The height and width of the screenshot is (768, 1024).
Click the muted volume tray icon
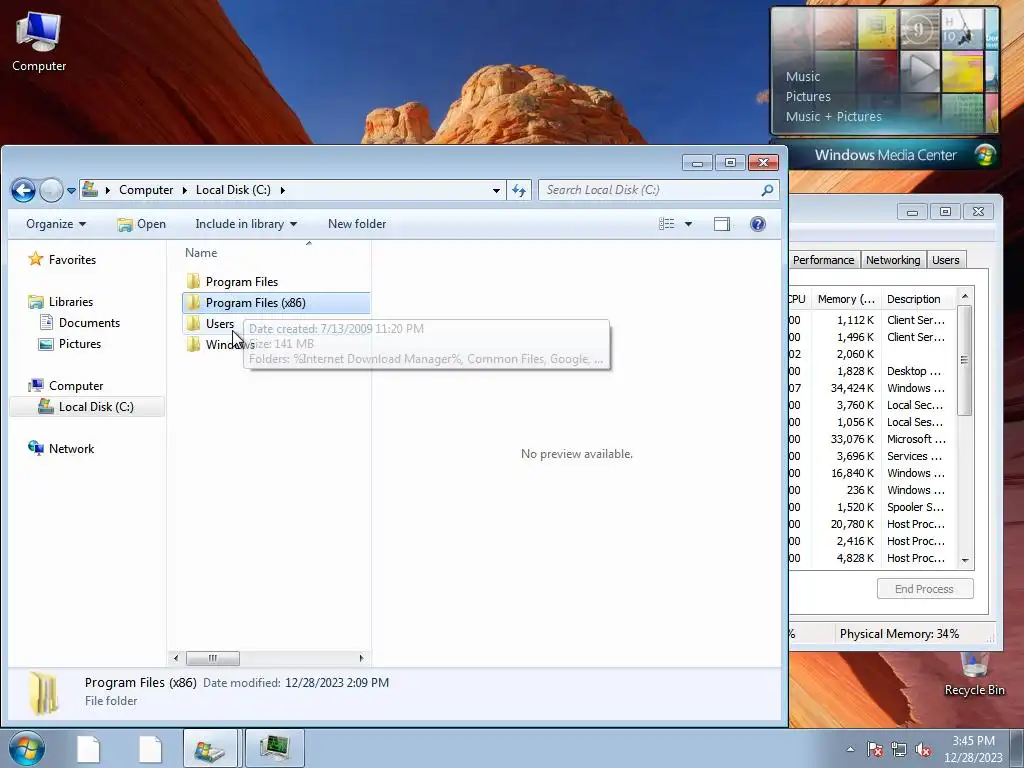[923, 749]
